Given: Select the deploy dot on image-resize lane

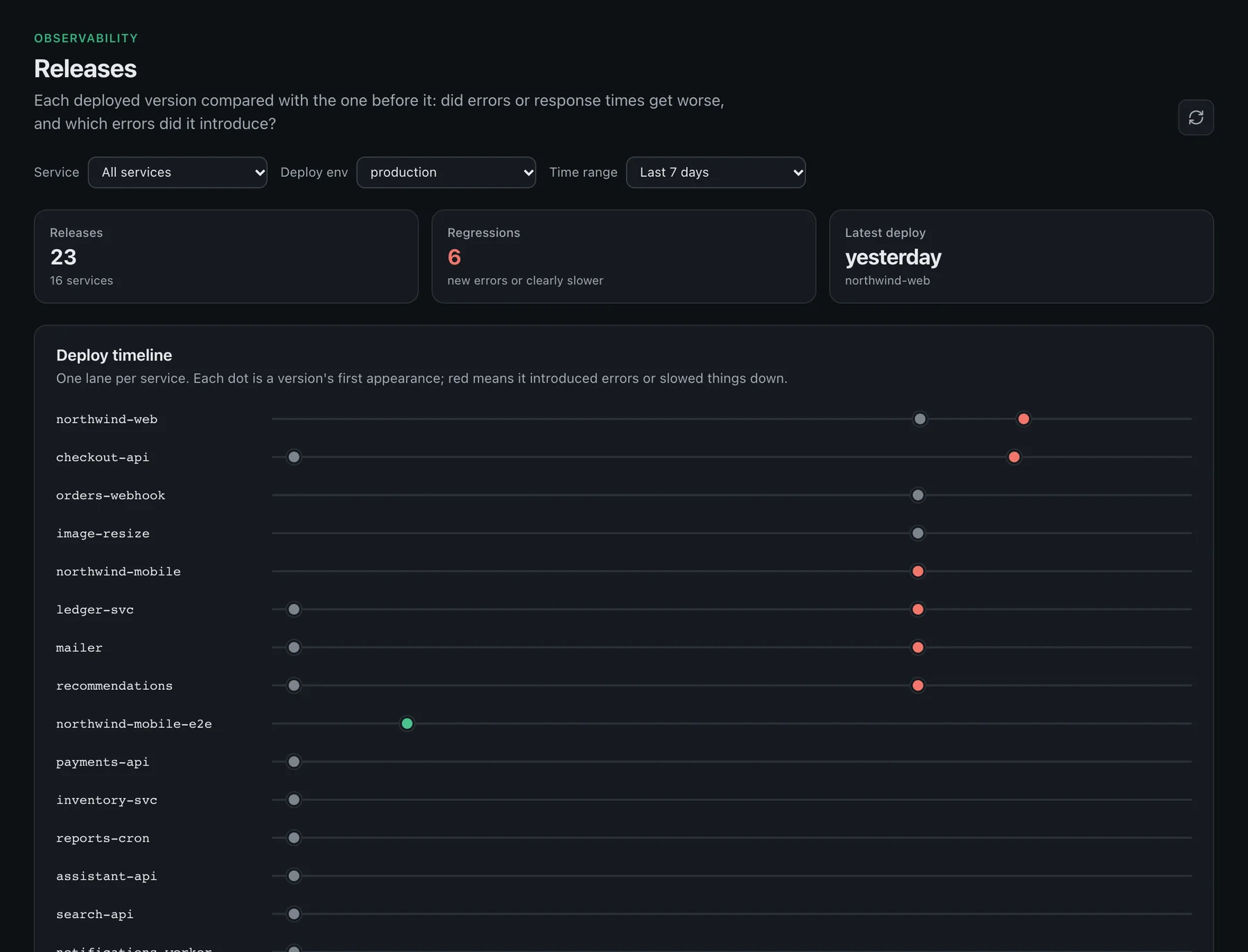Looking at the screenshot, I should 918,533.
